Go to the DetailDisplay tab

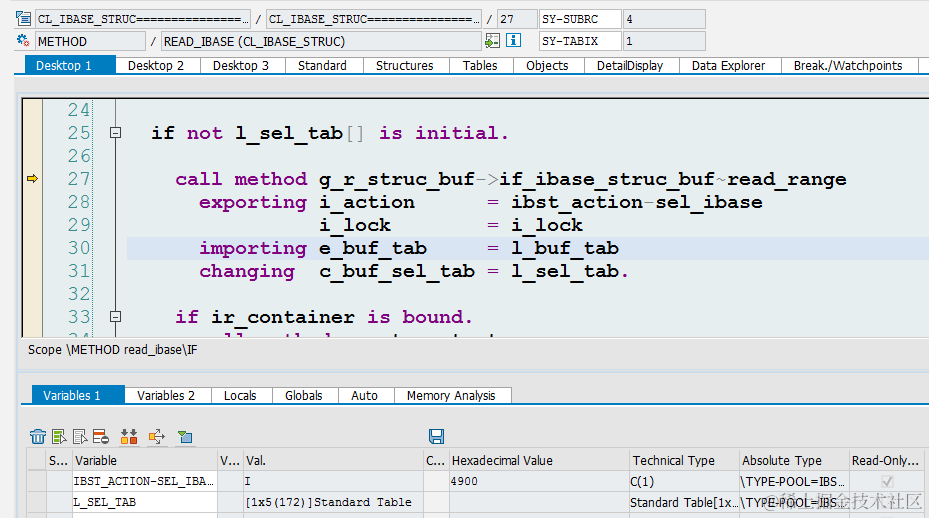(x=630, y=65)
